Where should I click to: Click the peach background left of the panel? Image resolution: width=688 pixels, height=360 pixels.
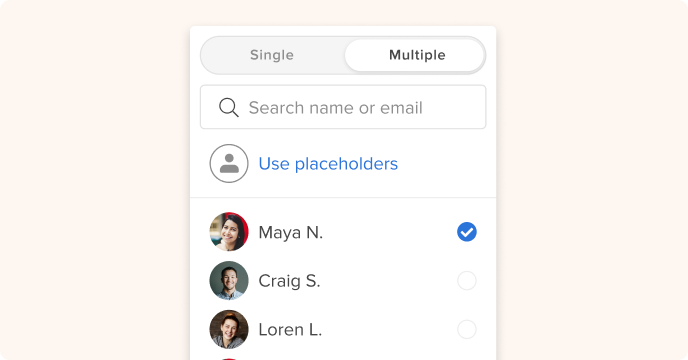tap(94, 180)
